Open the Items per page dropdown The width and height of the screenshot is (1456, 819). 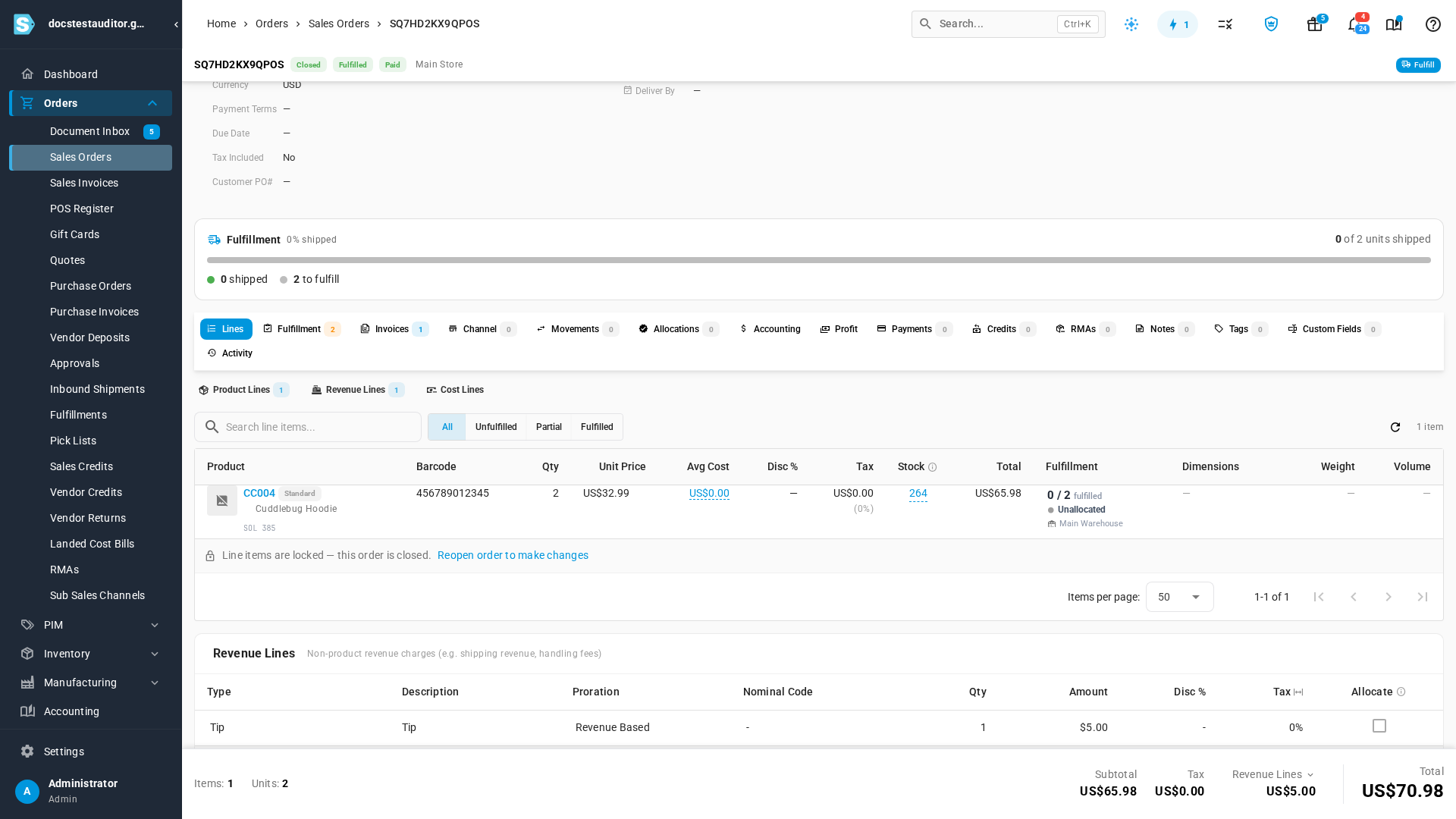click(x=1179, y=597)
